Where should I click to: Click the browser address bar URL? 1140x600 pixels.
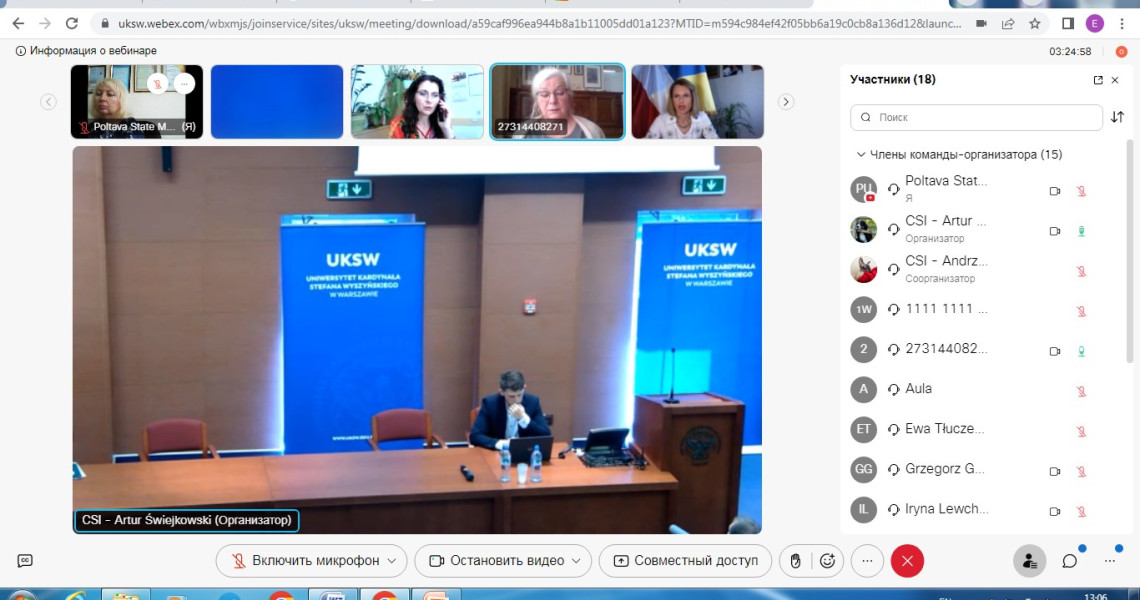539,24
